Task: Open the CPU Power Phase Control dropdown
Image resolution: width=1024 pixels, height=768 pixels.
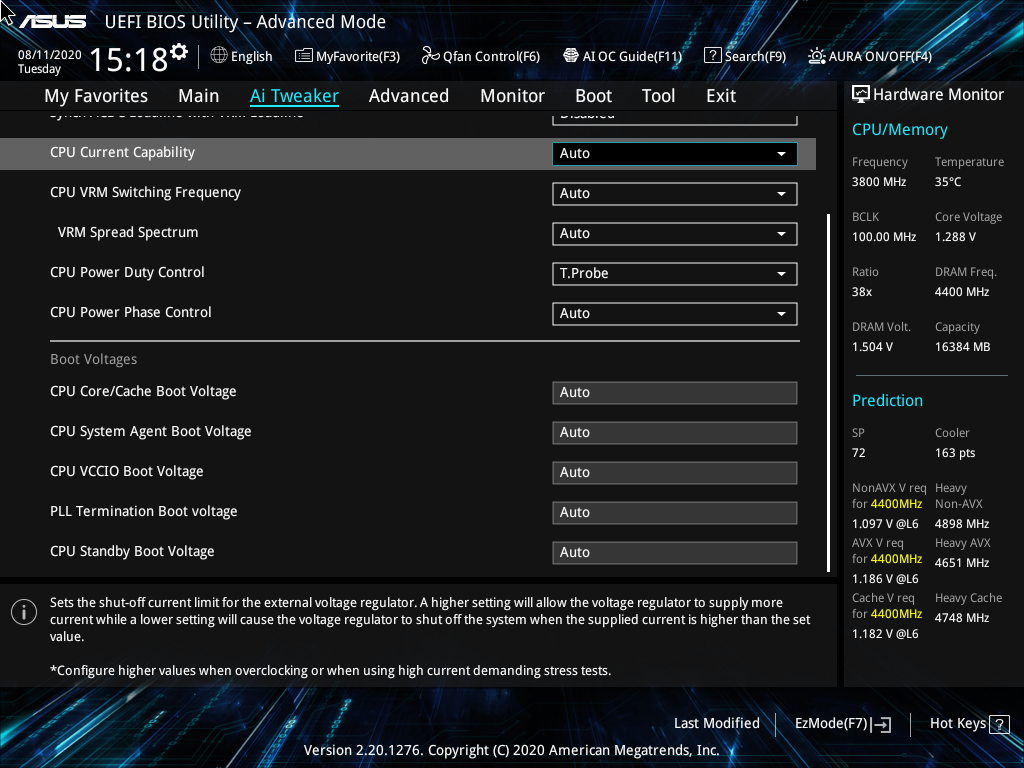Action: click(x=675, y=313)
